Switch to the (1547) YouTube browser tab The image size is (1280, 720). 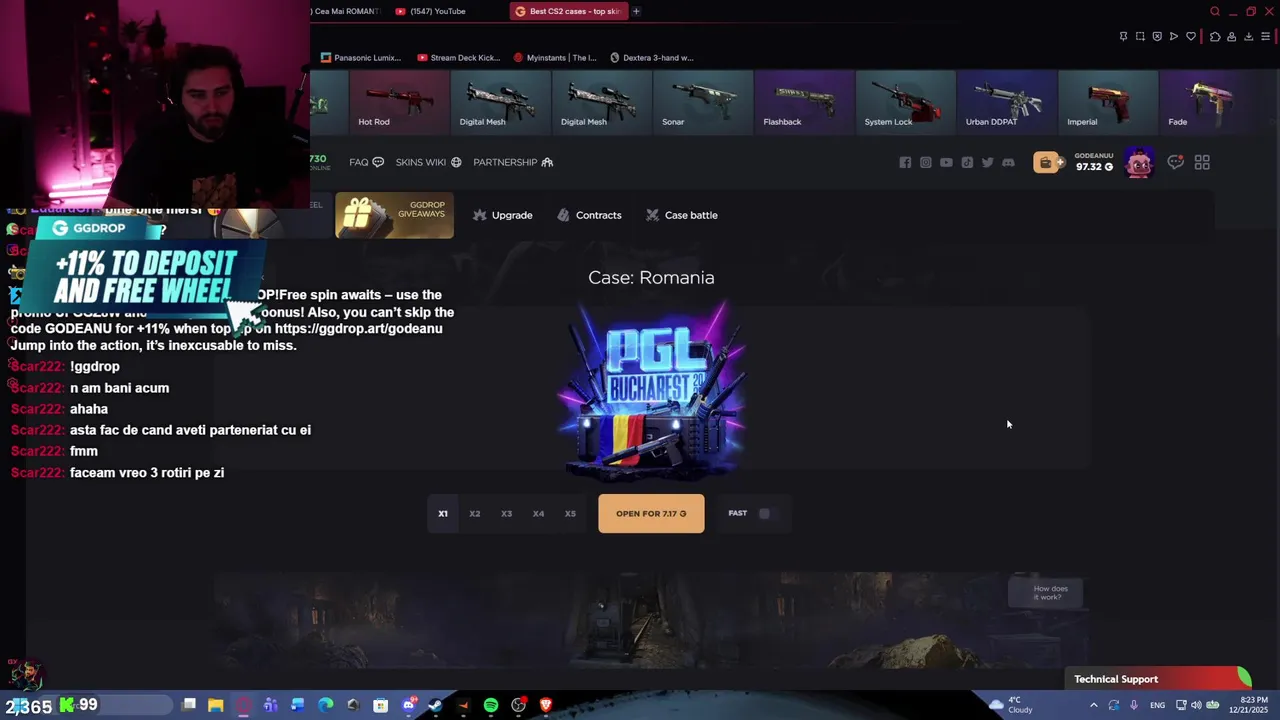click(x=446, y=11)
